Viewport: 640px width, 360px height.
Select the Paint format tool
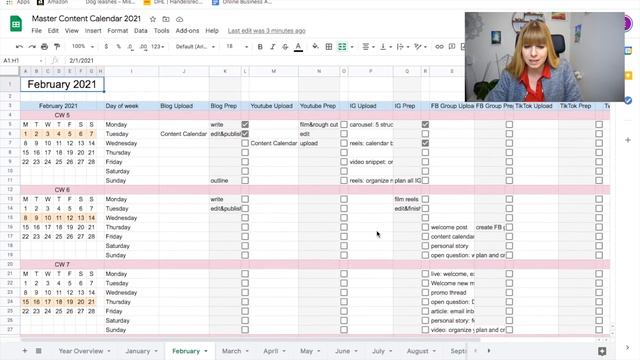click(x=57, y=47)
